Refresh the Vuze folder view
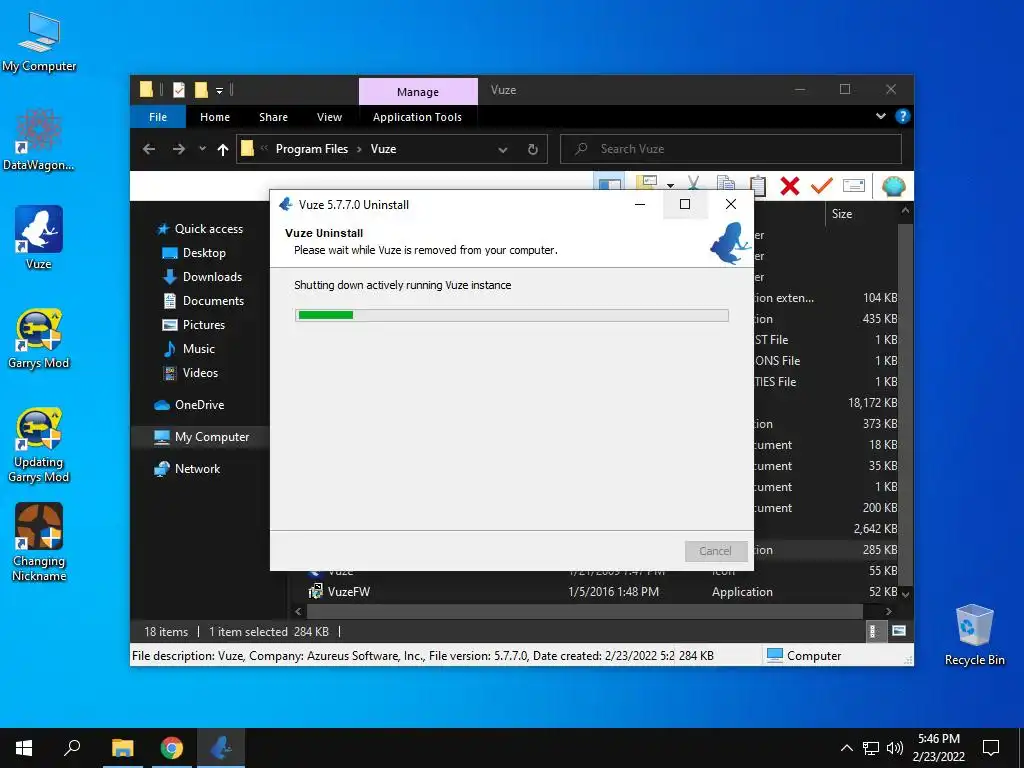Image resolution: width=1024 pixels, height=768 pixels. [x=533, y=150]
